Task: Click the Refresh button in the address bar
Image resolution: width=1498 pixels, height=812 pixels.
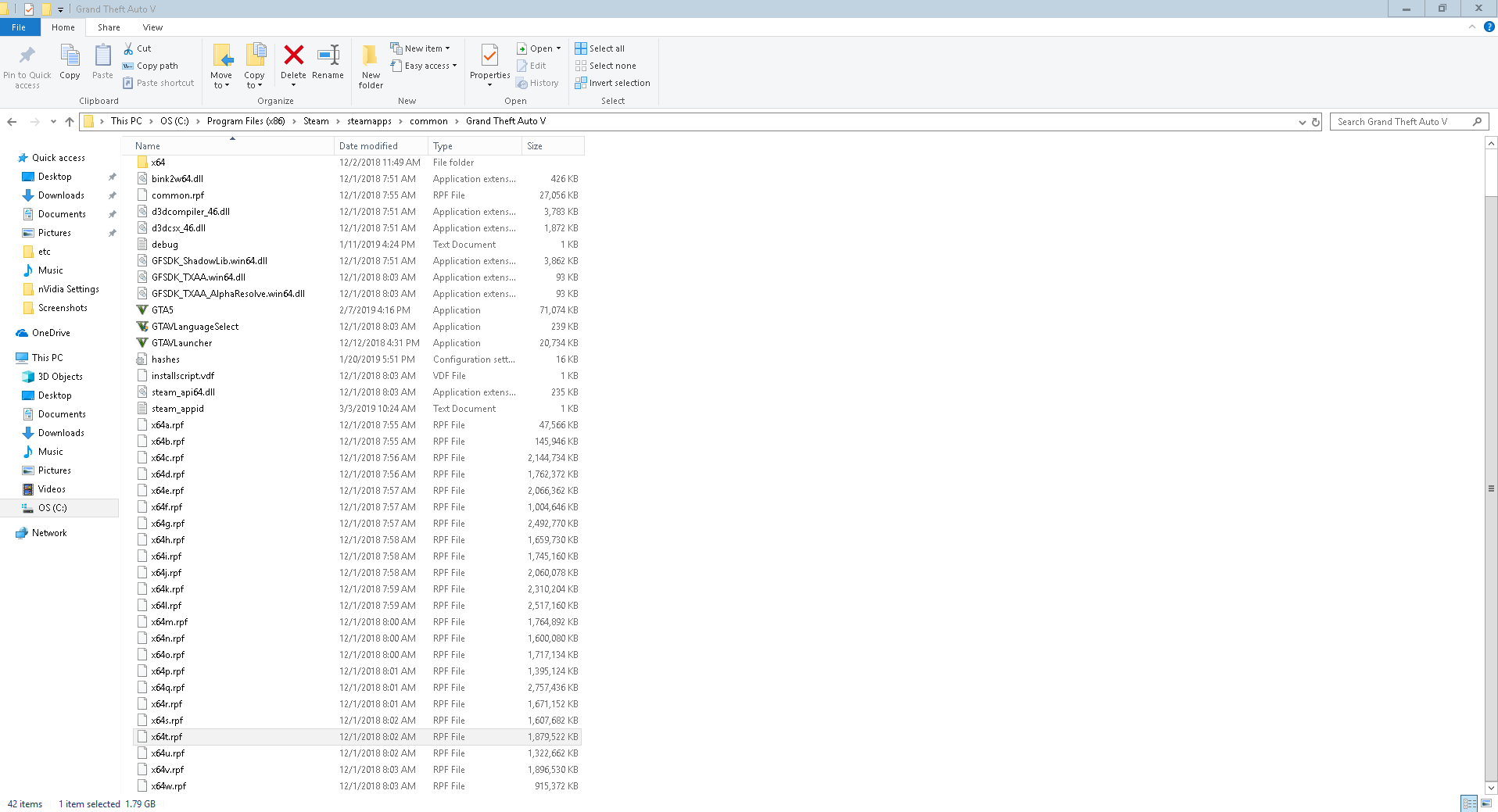Action: pos(1316,122)
